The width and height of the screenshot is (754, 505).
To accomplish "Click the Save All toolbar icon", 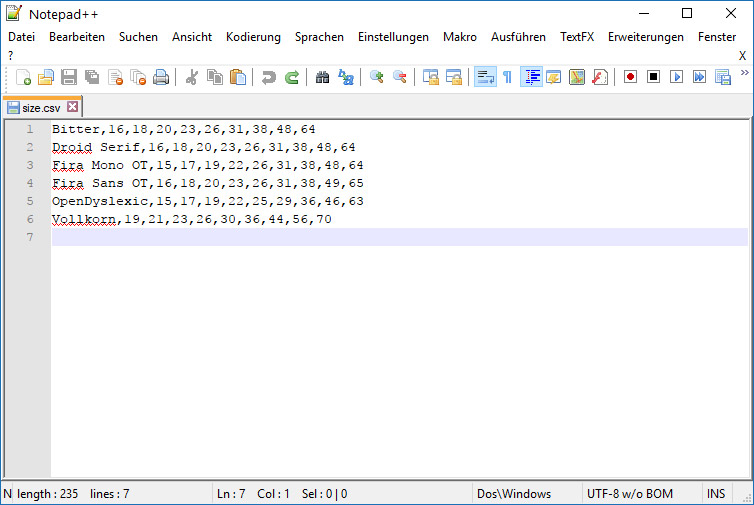I will [92, 77].
